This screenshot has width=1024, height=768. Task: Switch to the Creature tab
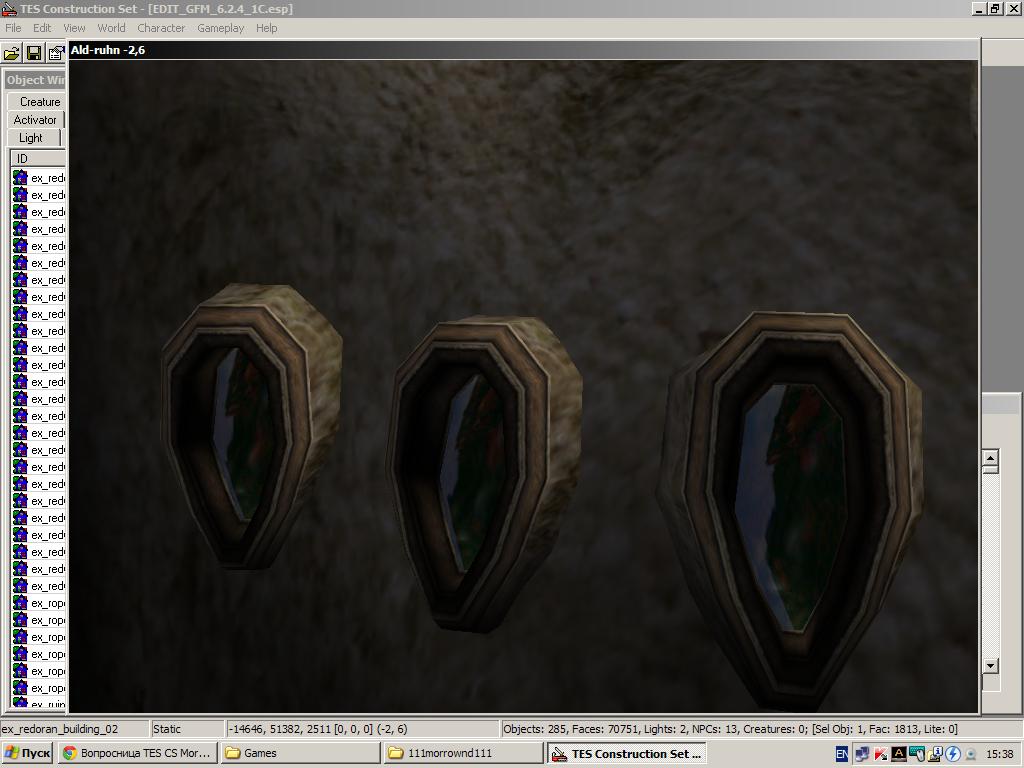coord(38,102)
